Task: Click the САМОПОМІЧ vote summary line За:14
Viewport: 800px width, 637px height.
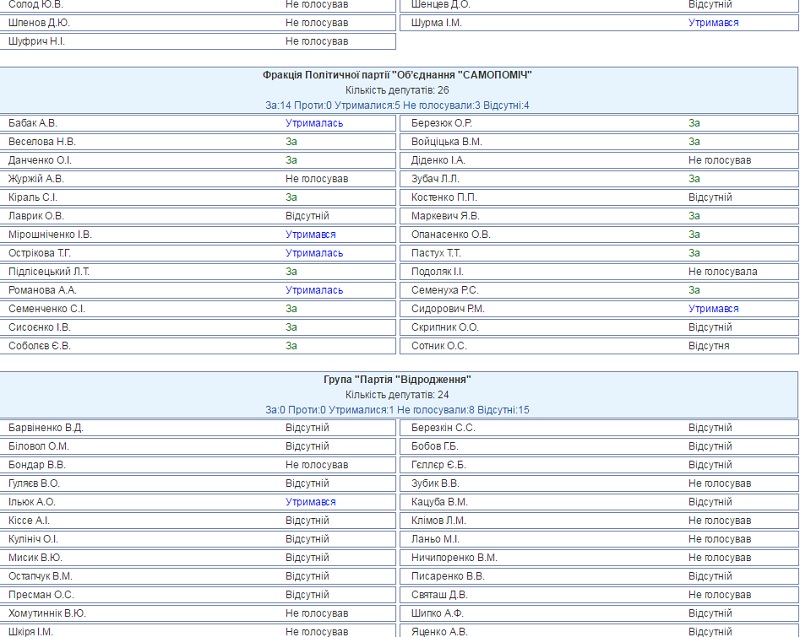Action: (x=397, y=105)
